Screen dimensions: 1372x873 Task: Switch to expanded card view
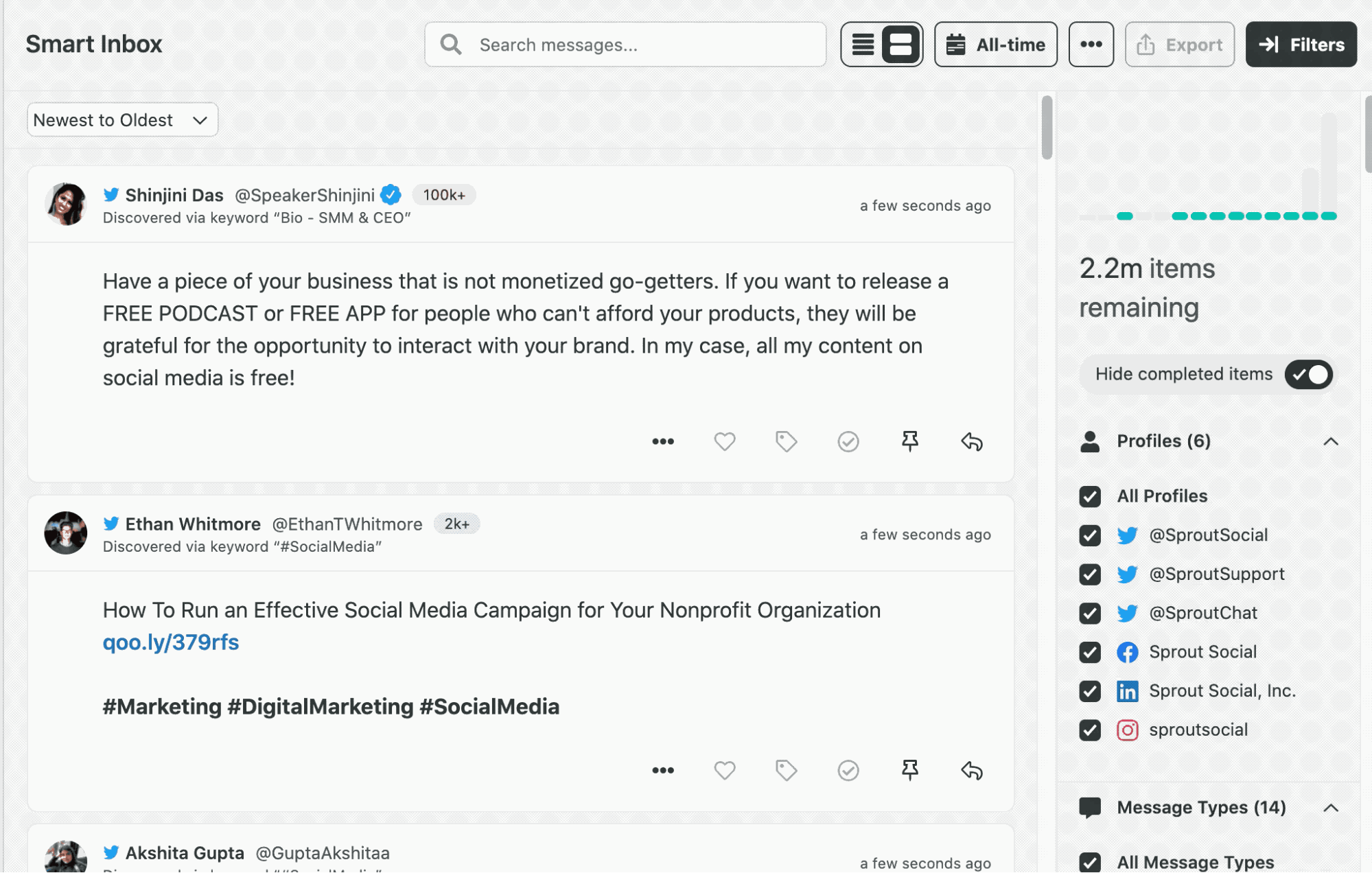tap(900, 45)
